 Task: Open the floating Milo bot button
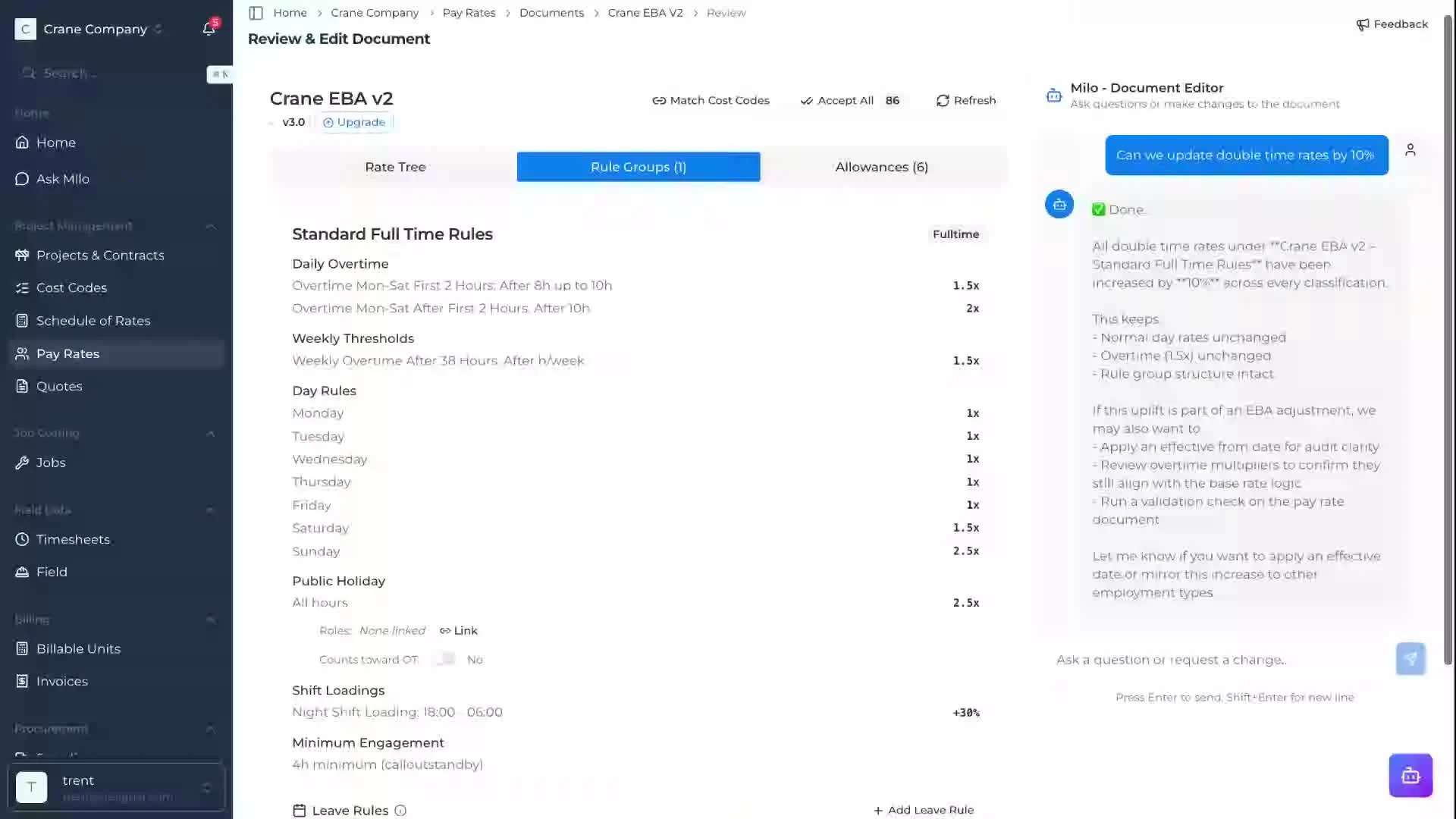[x=1410, y=775]
